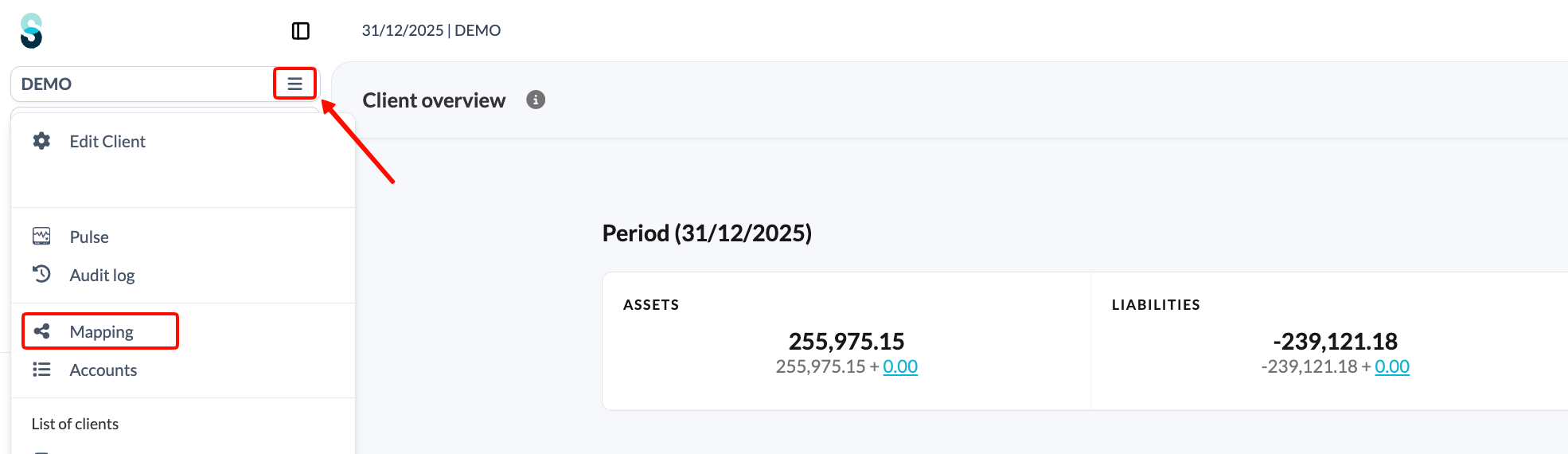Click the Period (31/12/2025) heading
The width and height of the screenshot is (1568, 454).
coord(707,233)
